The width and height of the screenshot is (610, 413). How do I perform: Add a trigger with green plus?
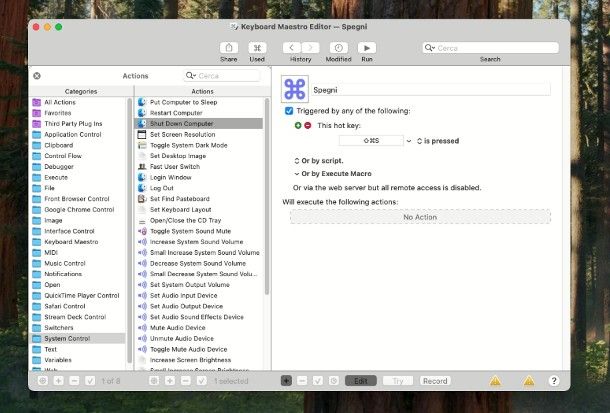coord(298,126)
